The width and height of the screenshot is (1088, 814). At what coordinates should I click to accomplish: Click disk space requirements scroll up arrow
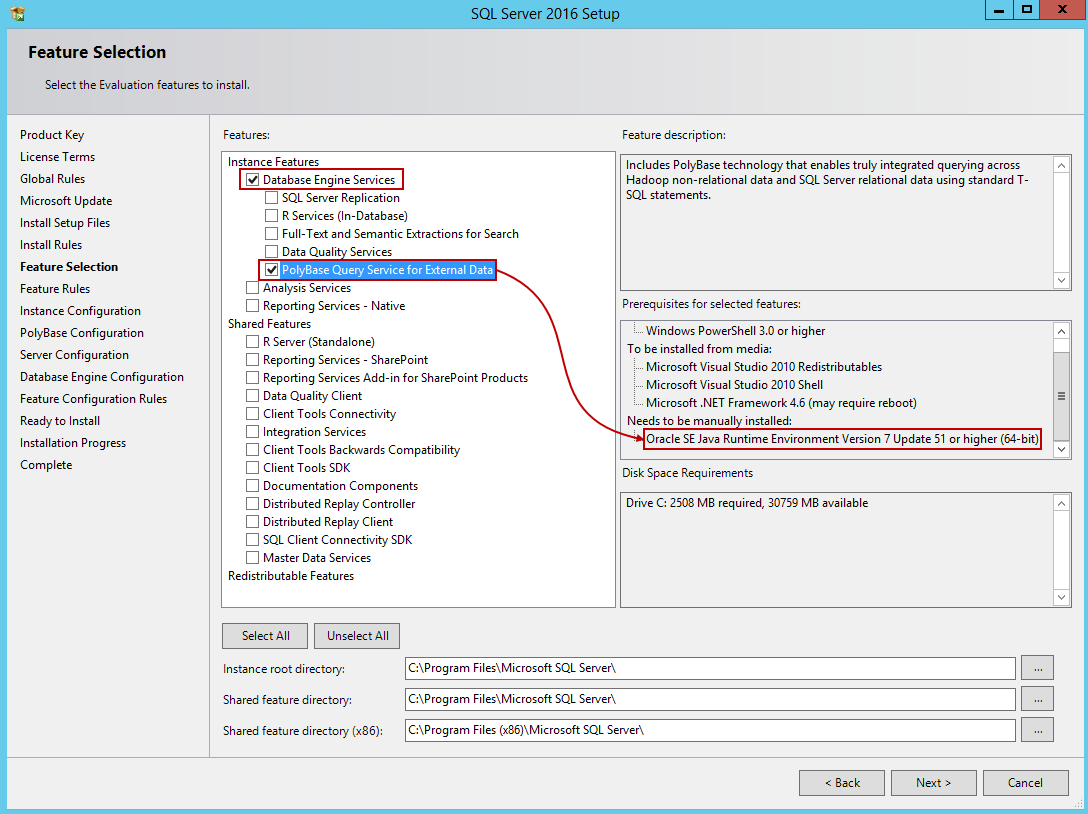[x=1062, y=503]
